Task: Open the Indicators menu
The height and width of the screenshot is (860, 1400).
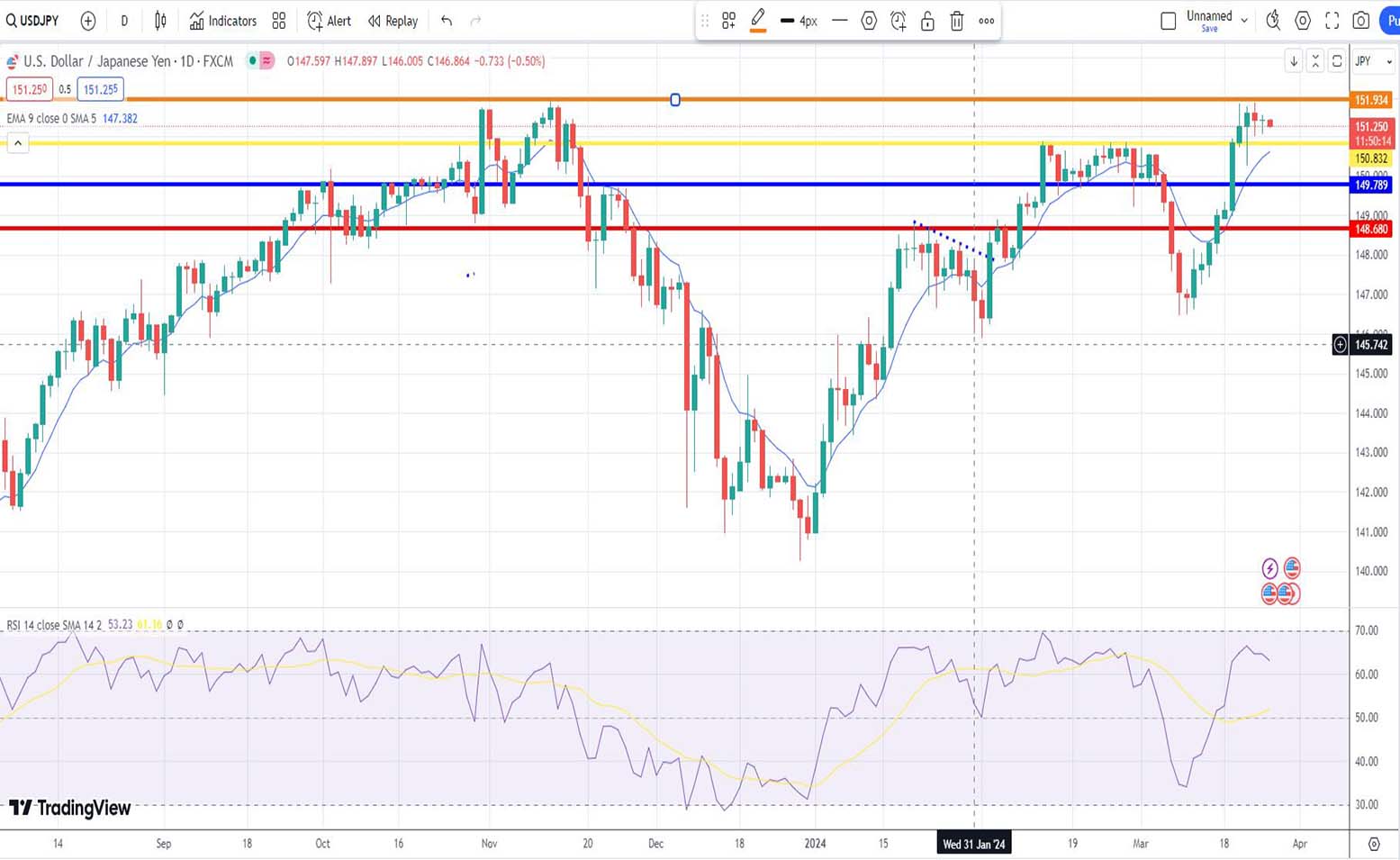Action: 223,21
